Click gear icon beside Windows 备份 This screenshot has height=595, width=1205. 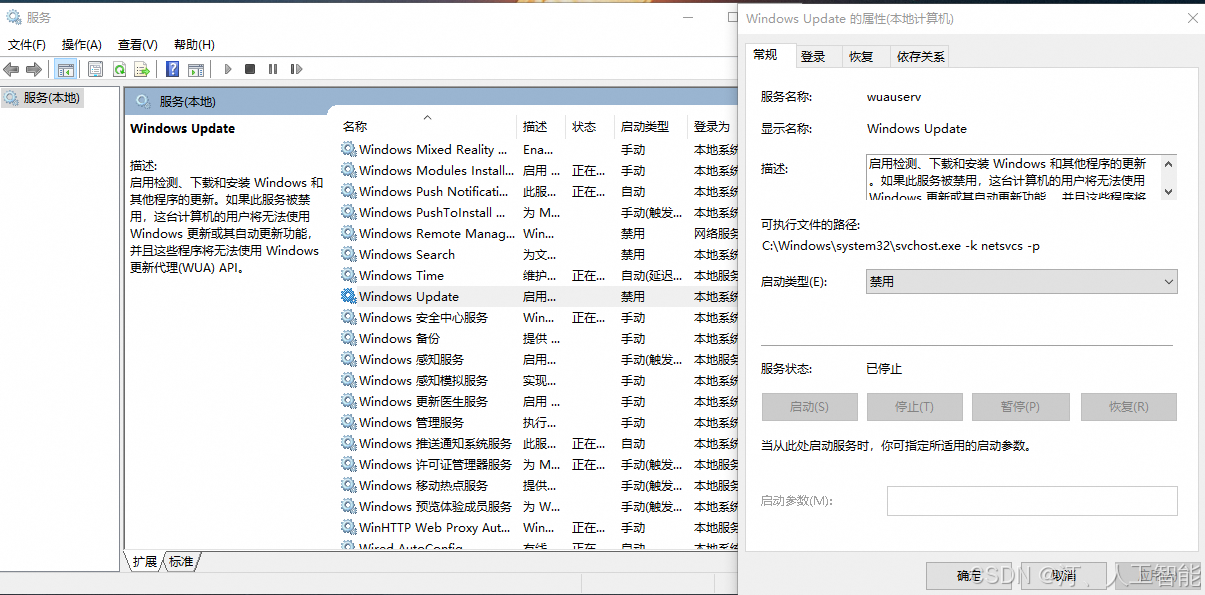(x=348, y=338)
